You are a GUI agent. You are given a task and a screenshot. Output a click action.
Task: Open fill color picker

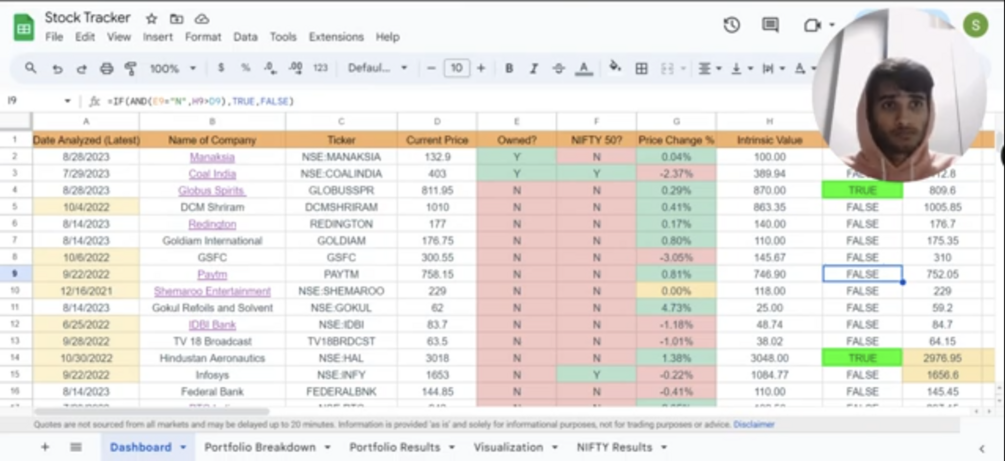[615, 67]
